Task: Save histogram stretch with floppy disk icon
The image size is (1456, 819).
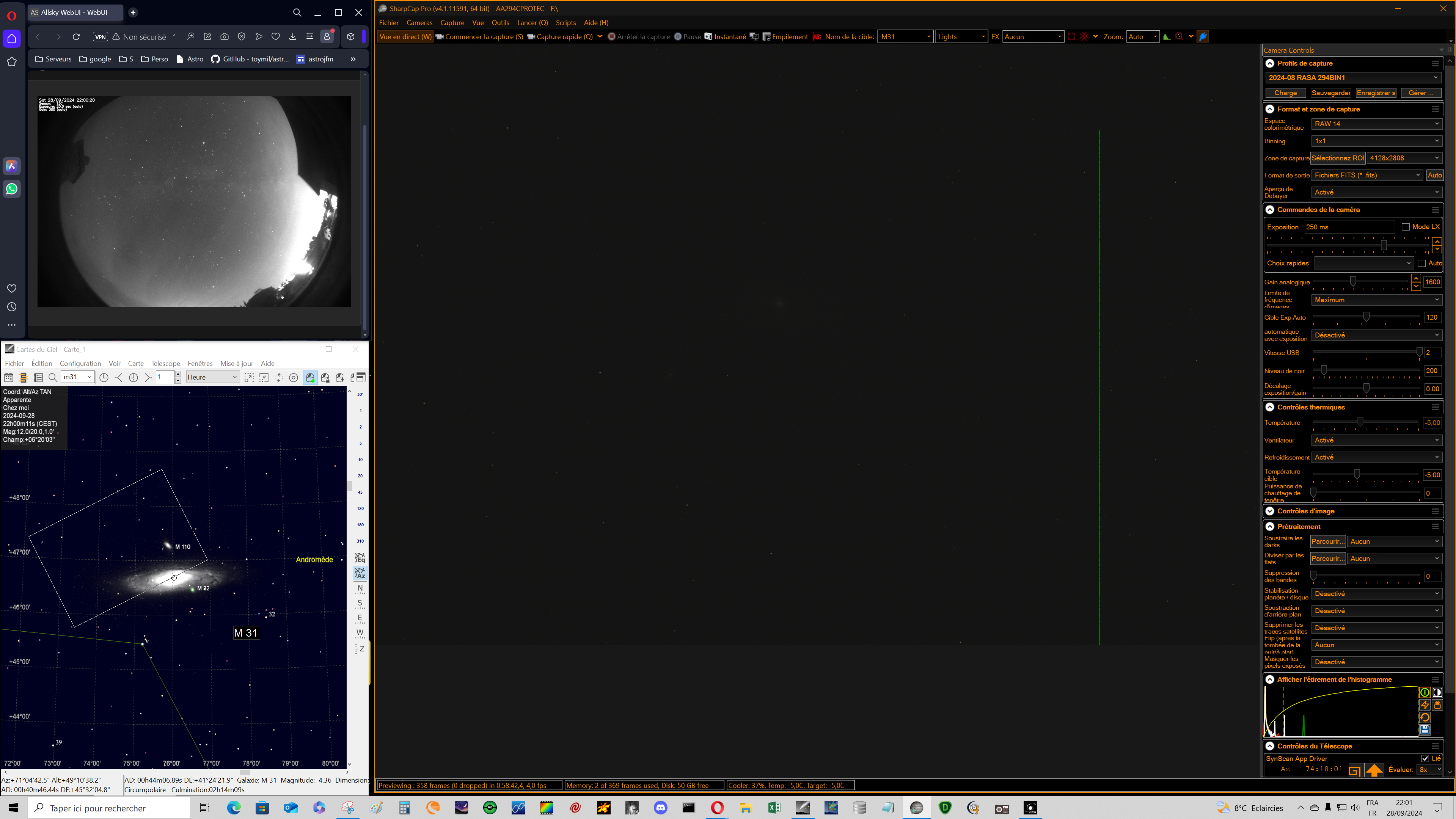Action: [x=1425, y=730]
